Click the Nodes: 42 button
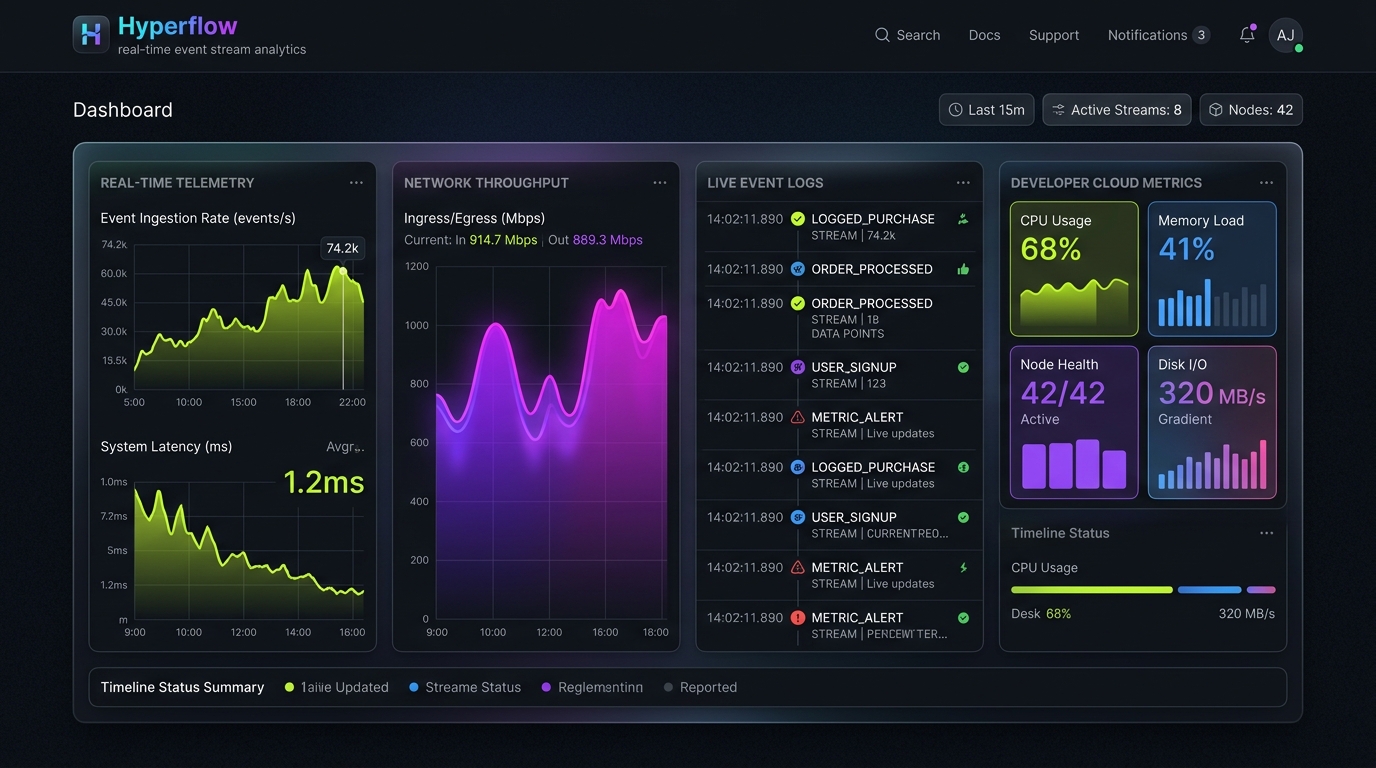 tap(1251, 110)
